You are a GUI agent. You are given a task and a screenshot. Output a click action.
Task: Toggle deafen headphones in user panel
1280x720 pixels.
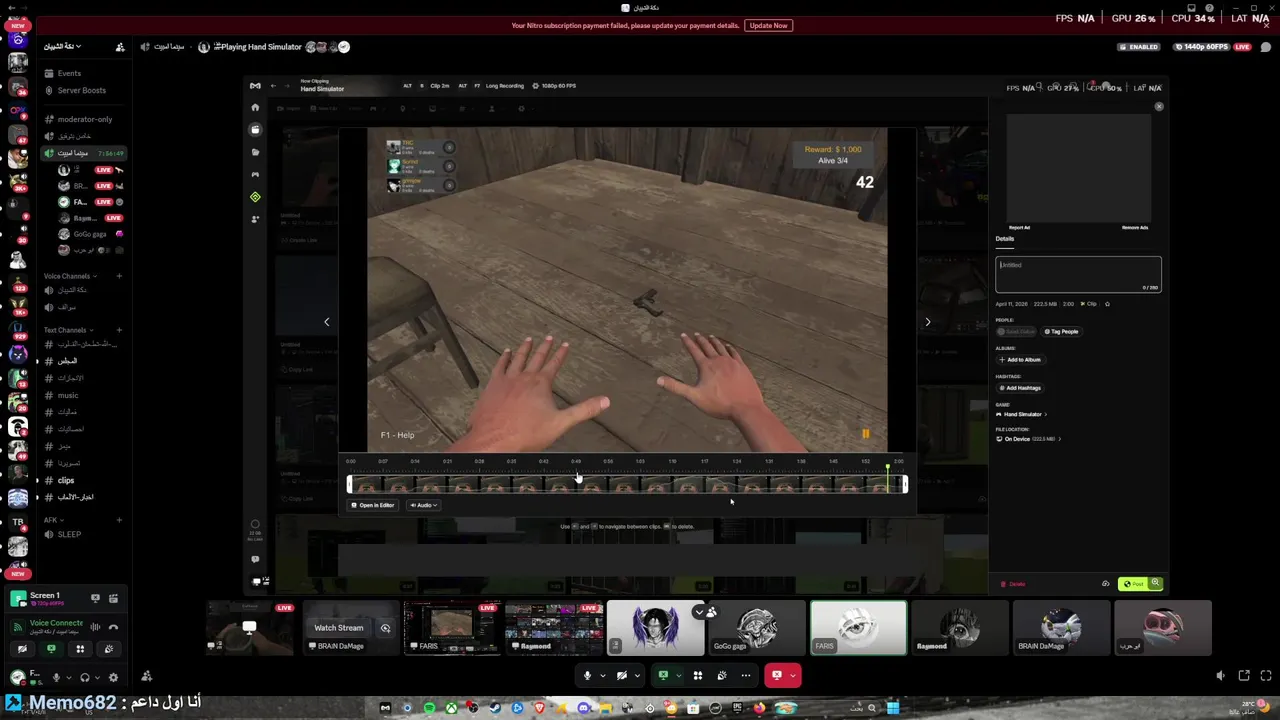[x=84, y=677]
